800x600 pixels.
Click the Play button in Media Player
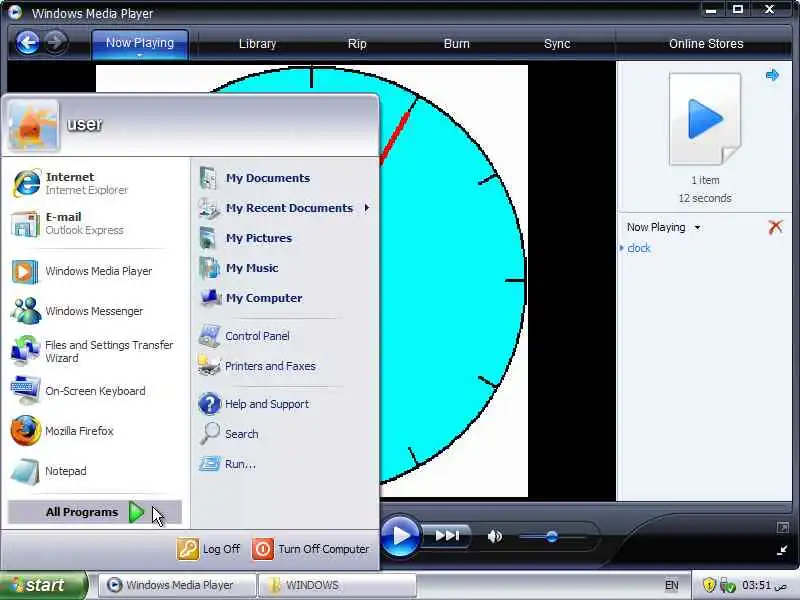point(401,535)
